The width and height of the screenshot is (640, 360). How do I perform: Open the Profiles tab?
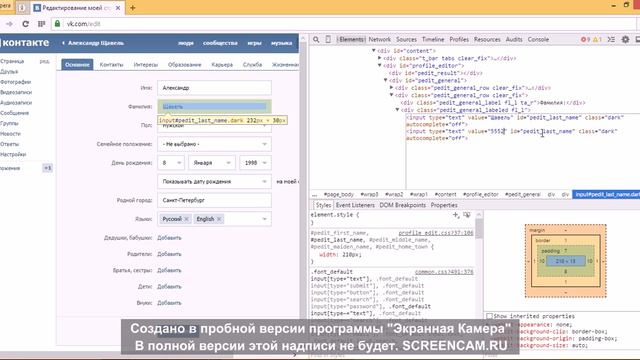(459, 40)
